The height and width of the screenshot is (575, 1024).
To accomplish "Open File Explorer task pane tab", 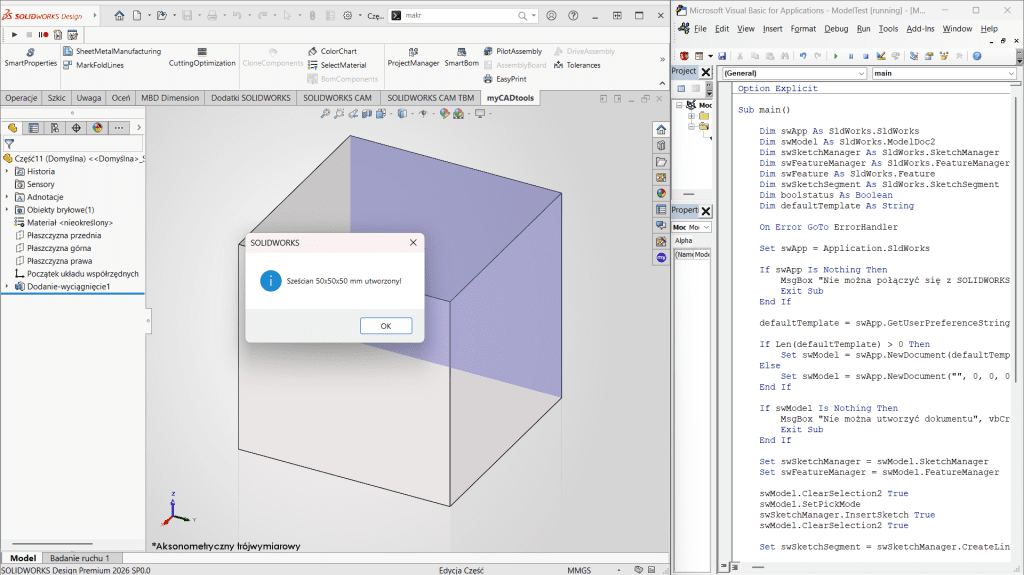I will pos(662,161).
